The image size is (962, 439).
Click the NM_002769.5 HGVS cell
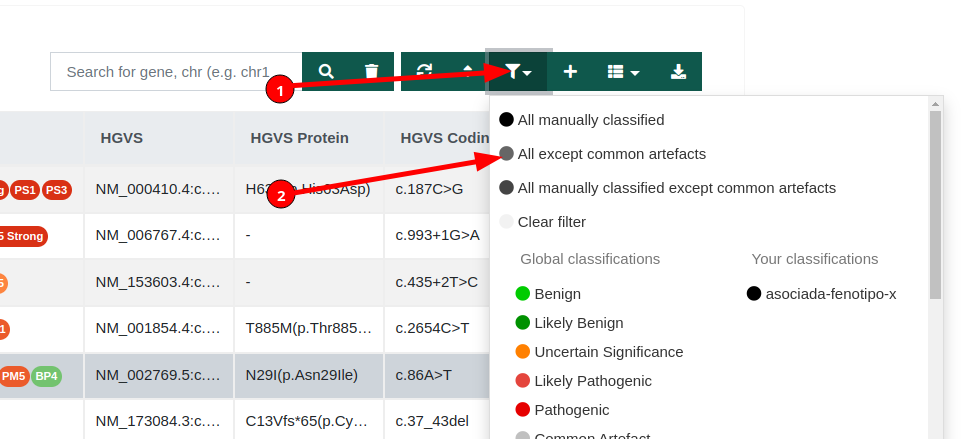[x=158, y=375]
